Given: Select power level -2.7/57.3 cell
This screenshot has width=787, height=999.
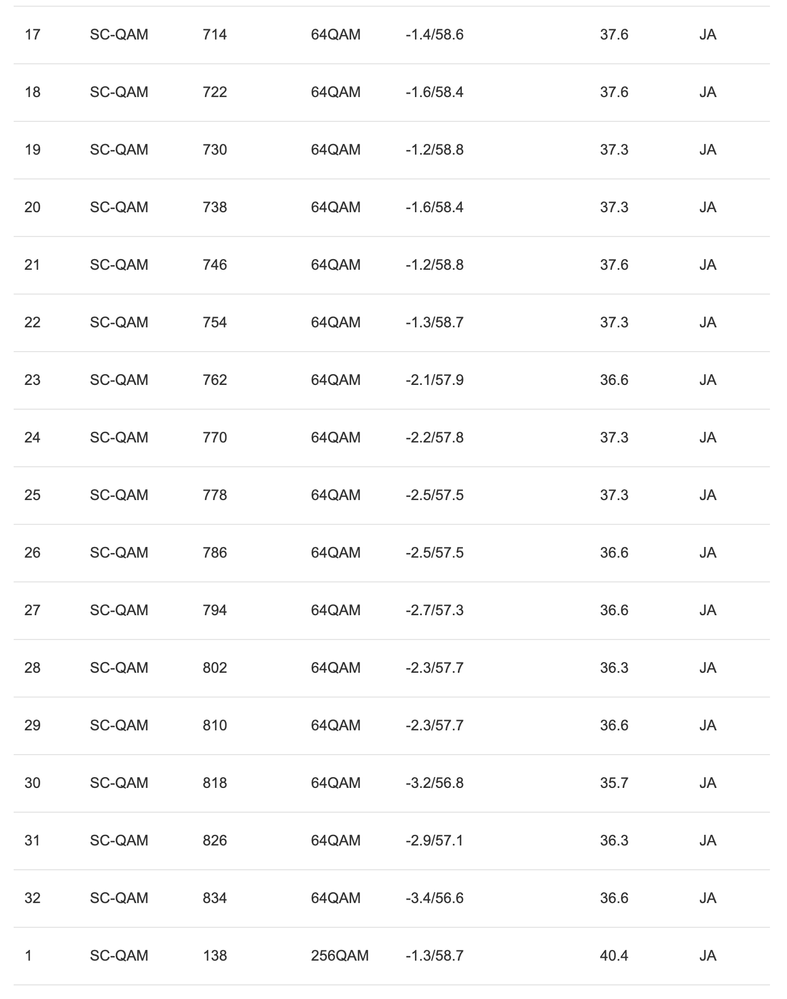Looking at the screenshot, I should click(434, 610).
